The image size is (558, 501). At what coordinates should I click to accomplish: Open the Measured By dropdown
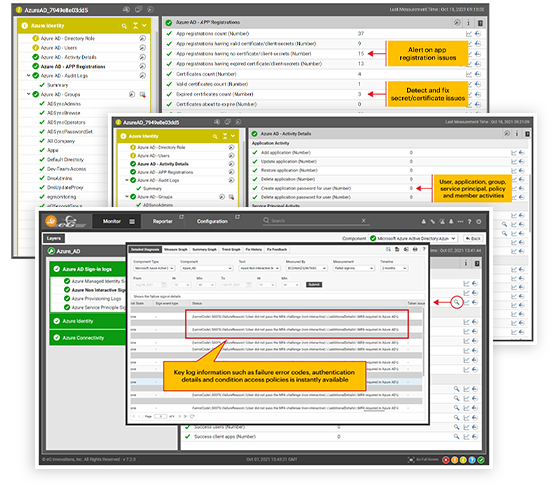click(307, 268)
